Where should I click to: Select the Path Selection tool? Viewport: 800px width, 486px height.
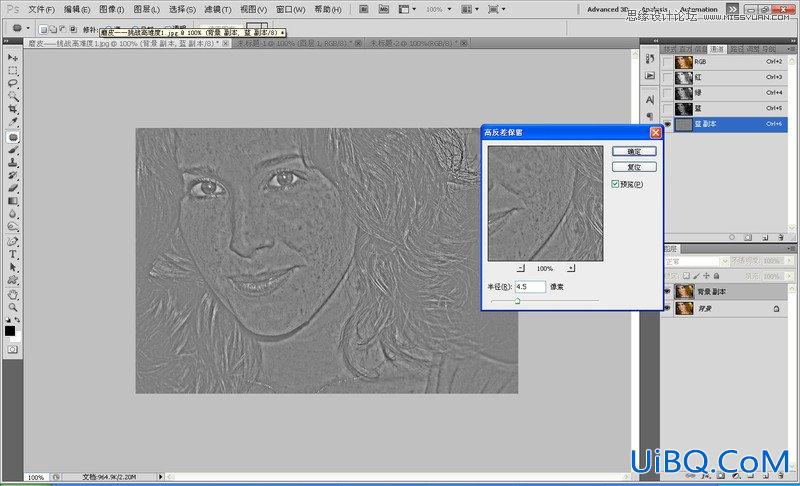click(x=13, y=267)
